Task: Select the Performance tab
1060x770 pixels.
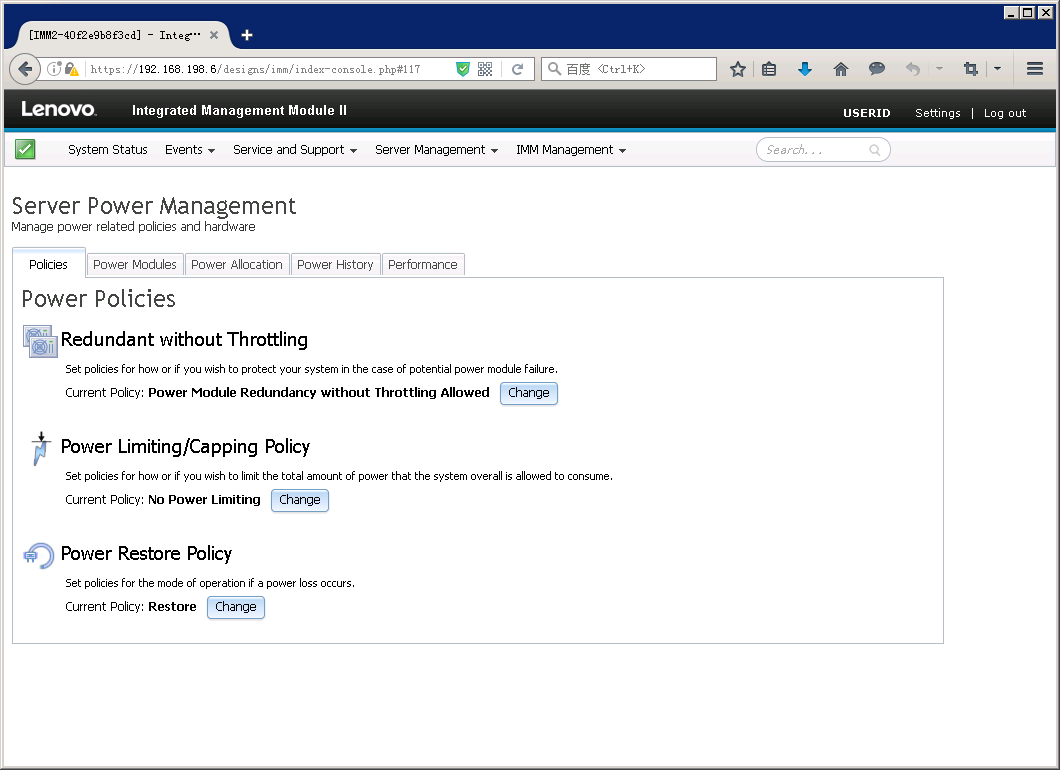Action: (423, 264)
